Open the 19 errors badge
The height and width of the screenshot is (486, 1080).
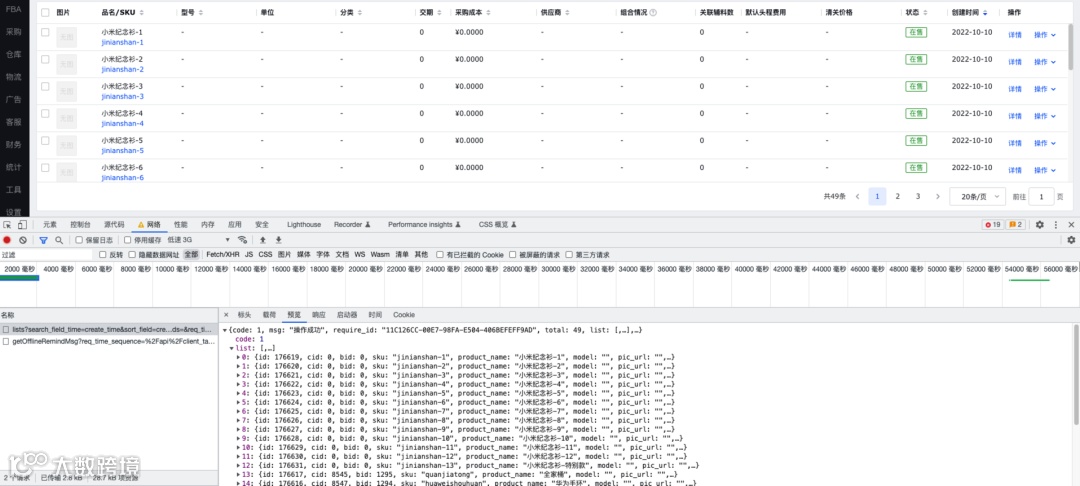pyautogui.click(x=993, y=224)
